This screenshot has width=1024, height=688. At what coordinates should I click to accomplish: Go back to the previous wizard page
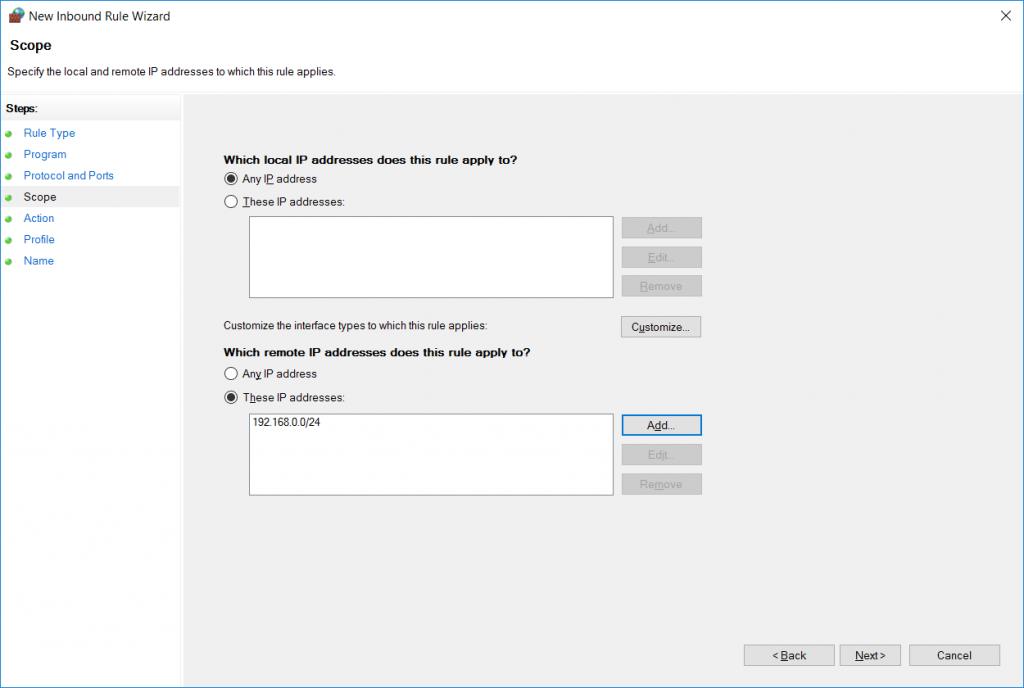point(788,655)
